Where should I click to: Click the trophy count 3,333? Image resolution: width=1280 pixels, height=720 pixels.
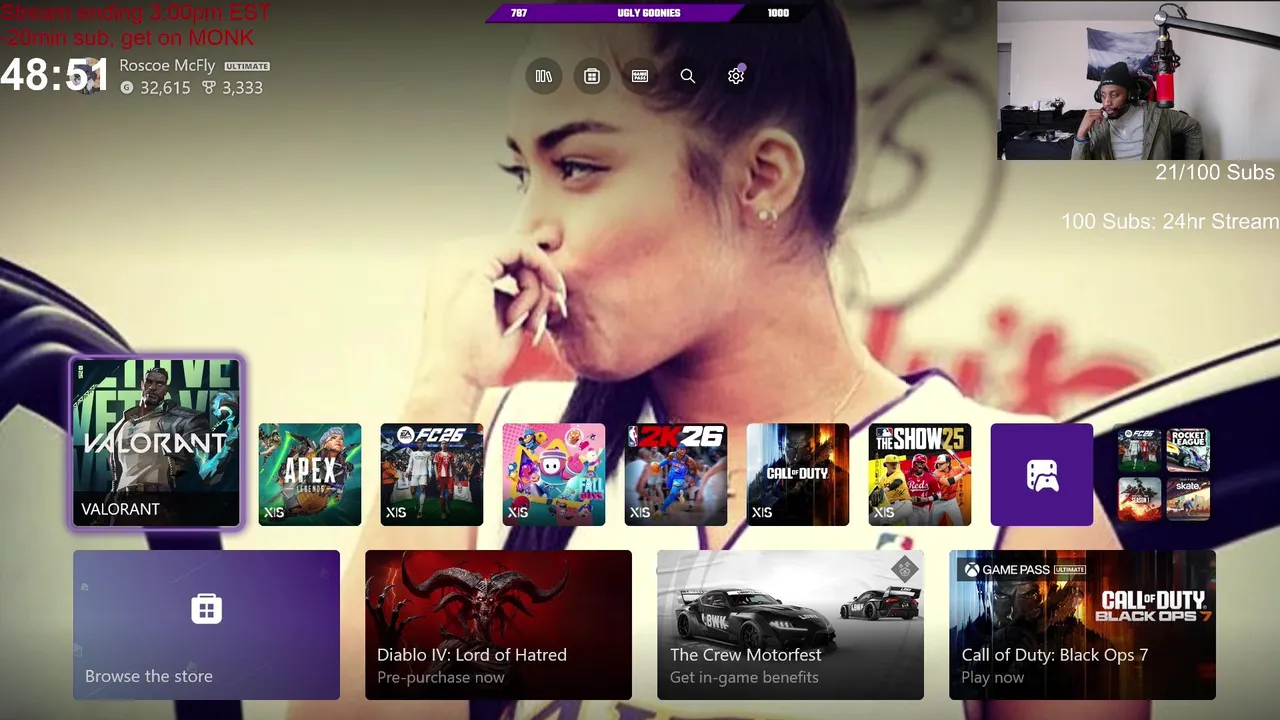242,88
